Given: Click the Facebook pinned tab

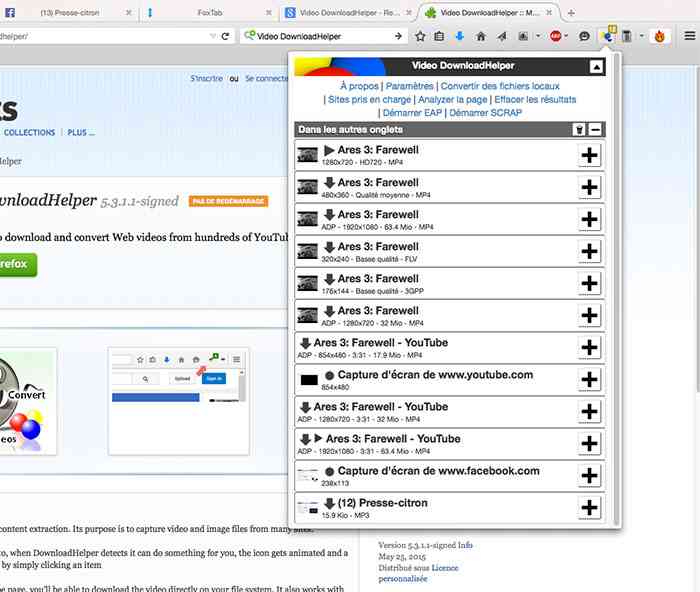Looking at the screenshot, I should (x=10, y=13).
